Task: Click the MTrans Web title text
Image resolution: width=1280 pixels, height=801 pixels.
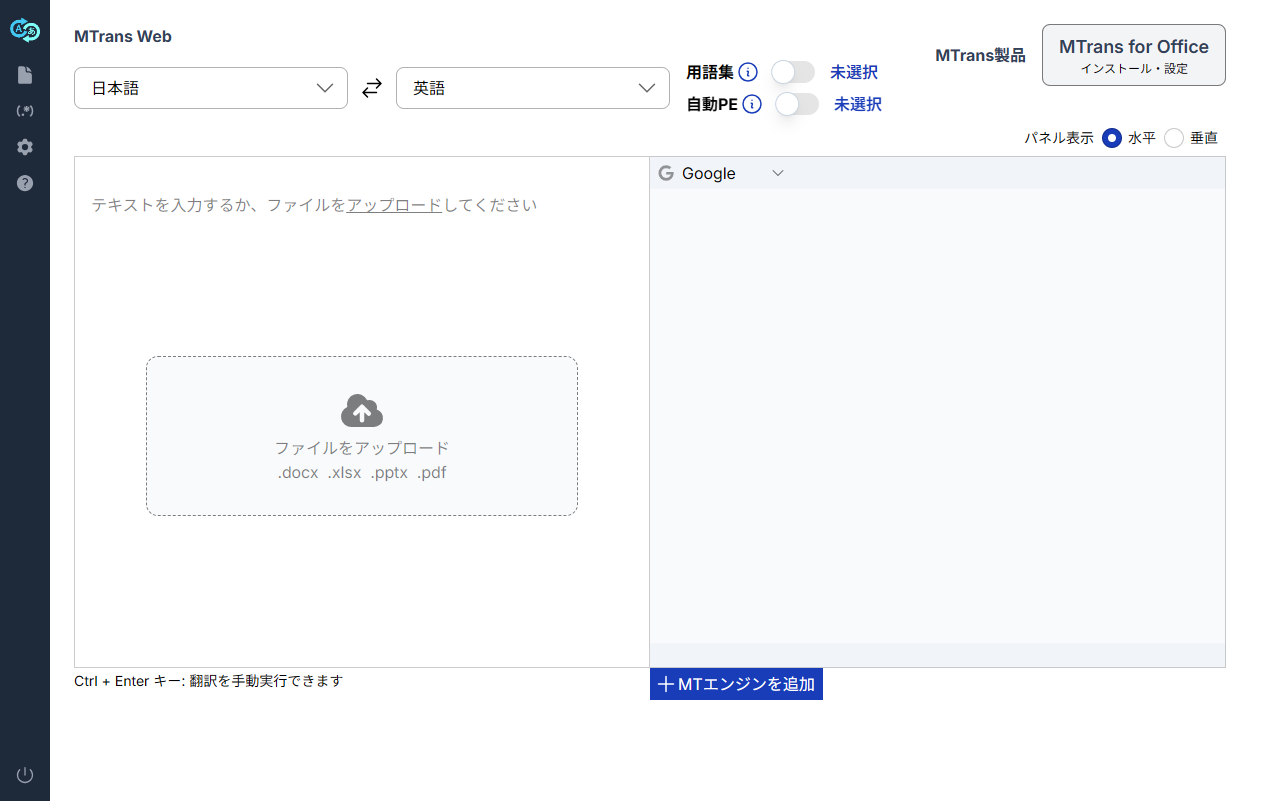Action: (123, 36)
